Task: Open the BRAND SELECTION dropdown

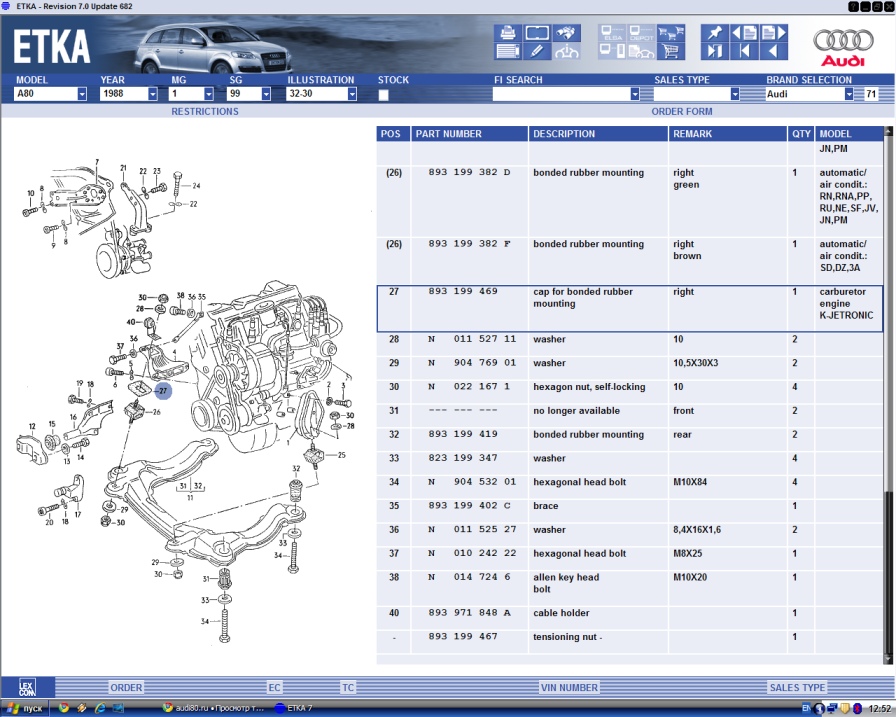Action: tap(849, 94)
